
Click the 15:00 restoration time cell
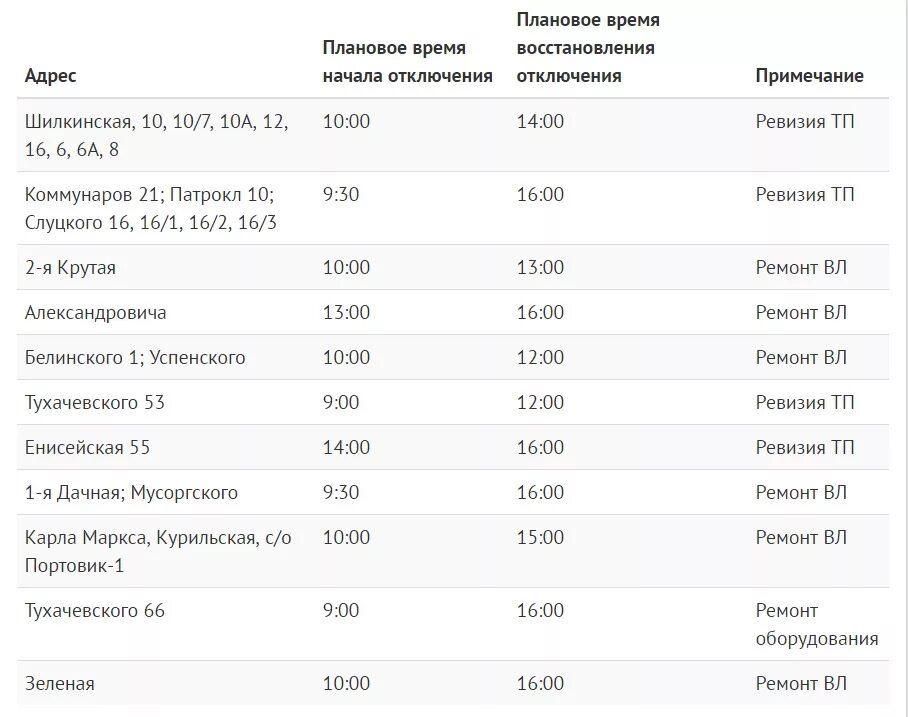(x=540, y=537)
